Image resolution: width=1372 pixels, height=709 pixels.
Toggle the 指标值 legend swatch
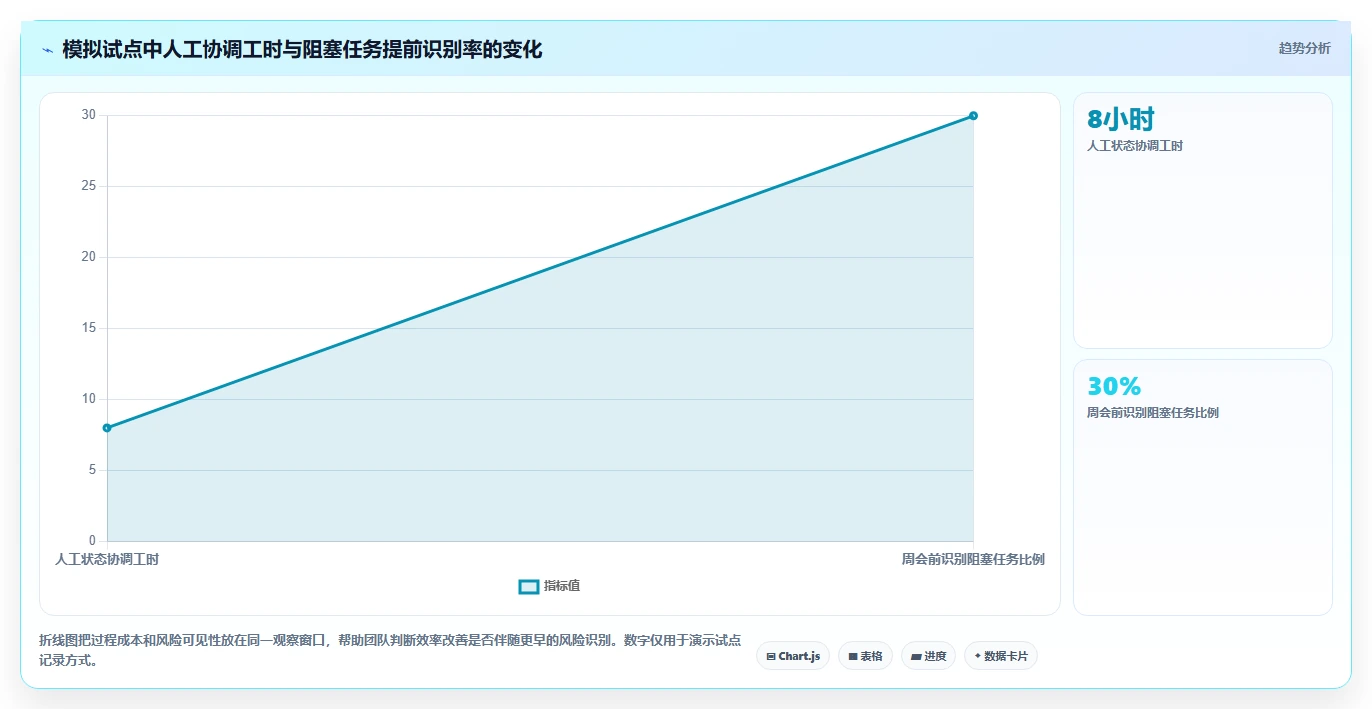coord(529,586)
